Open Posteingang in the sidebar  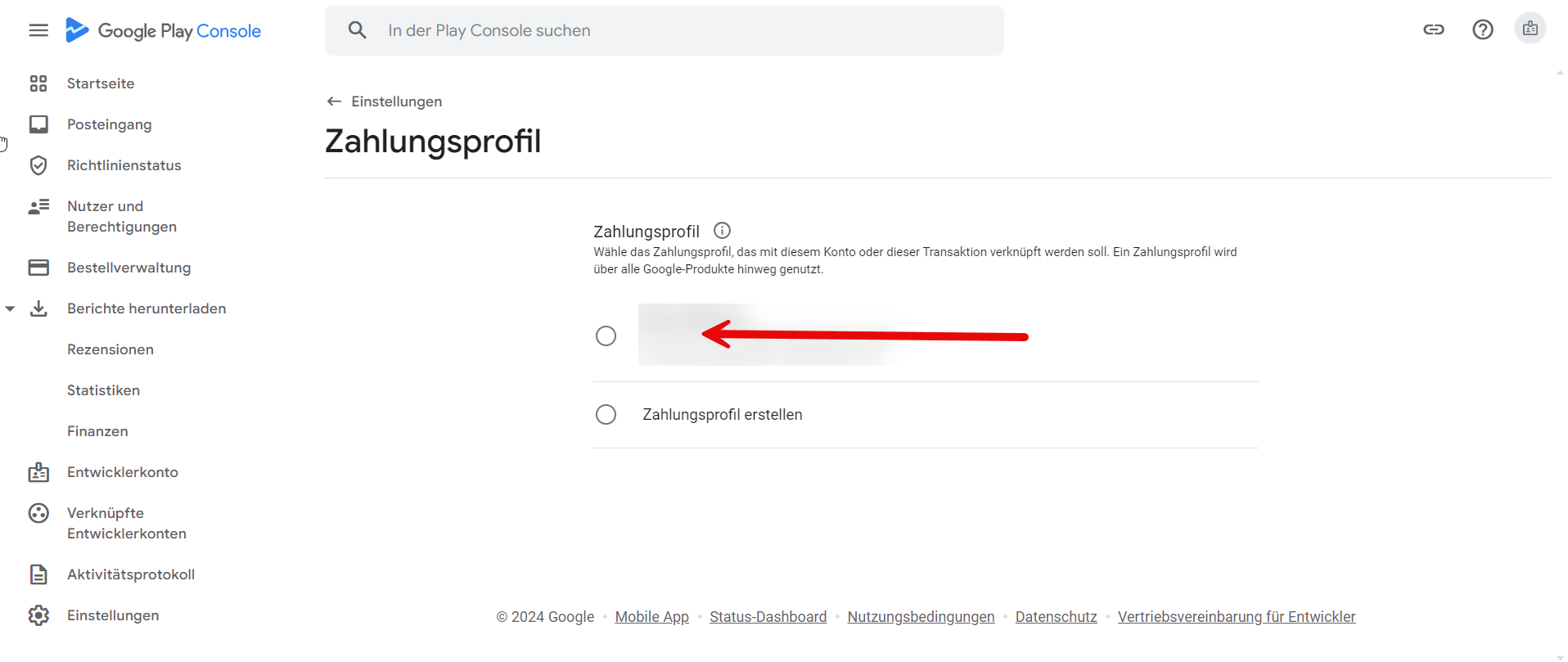point(110,124)
